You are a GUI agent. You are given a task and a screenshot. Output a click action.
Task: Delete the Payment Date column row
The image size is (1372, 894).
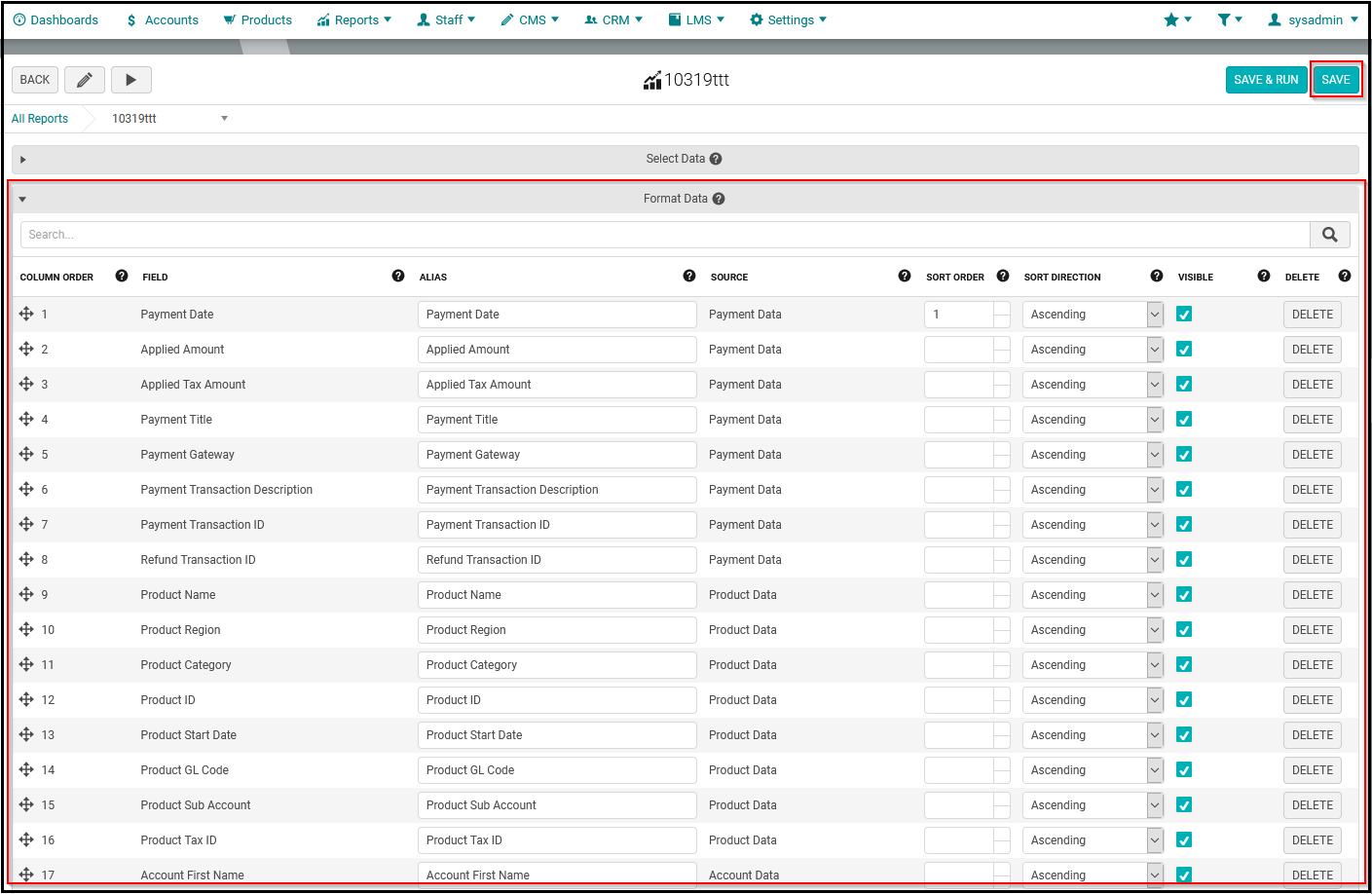(x=1313, y=315)
